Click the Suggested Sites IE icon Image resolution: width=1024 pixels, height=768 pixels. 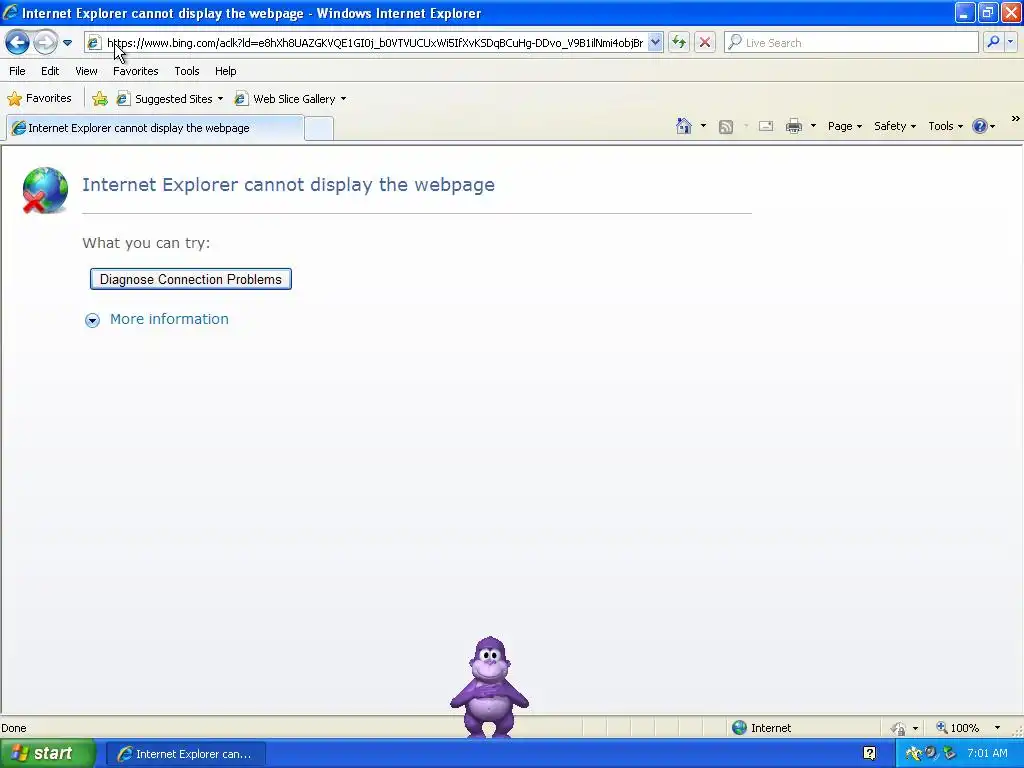point(123,99)
